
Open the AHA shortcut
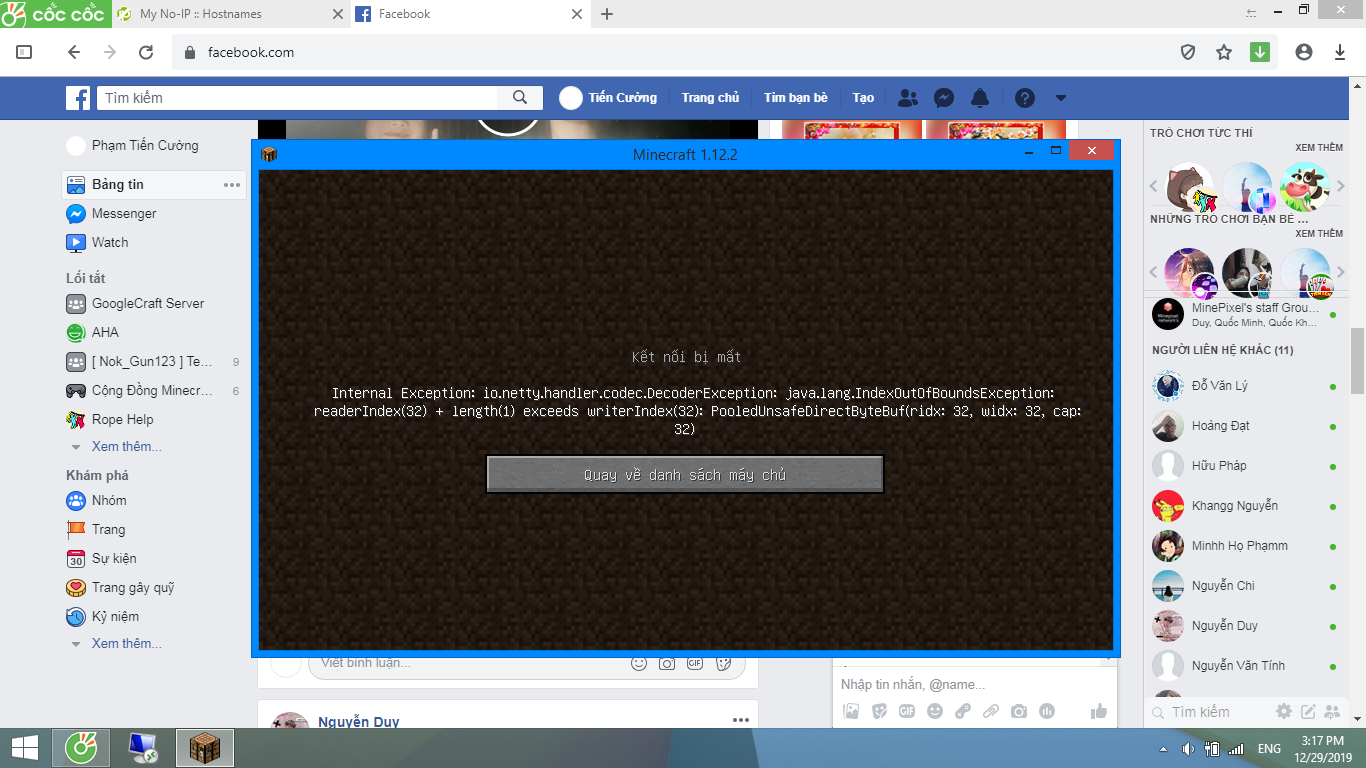[x=93, y=333]
